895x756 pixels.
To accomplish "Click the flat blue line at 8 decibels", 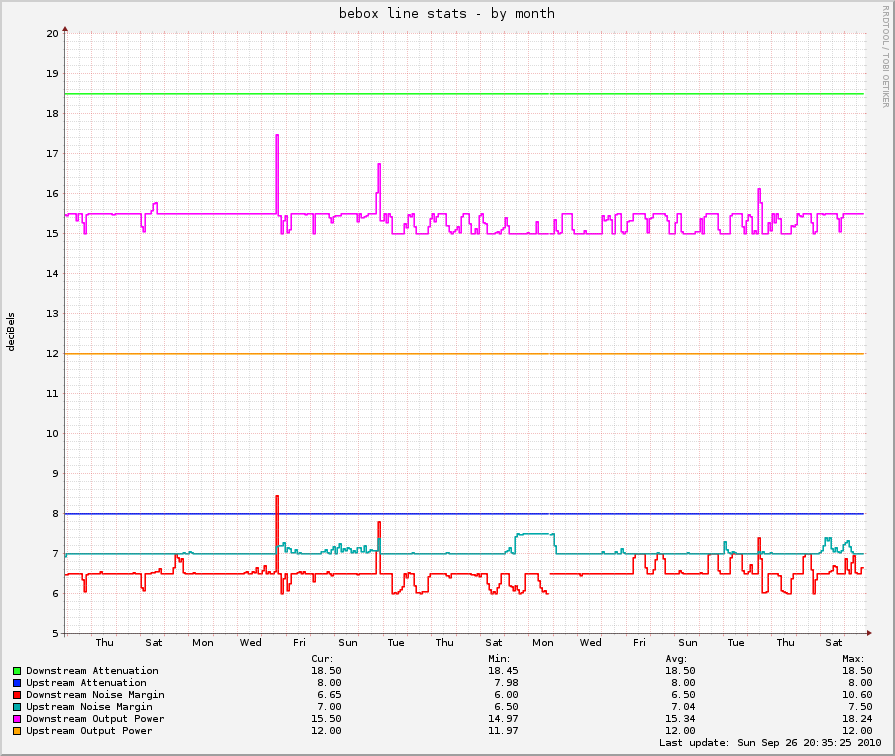I will (x=464, y=514).
